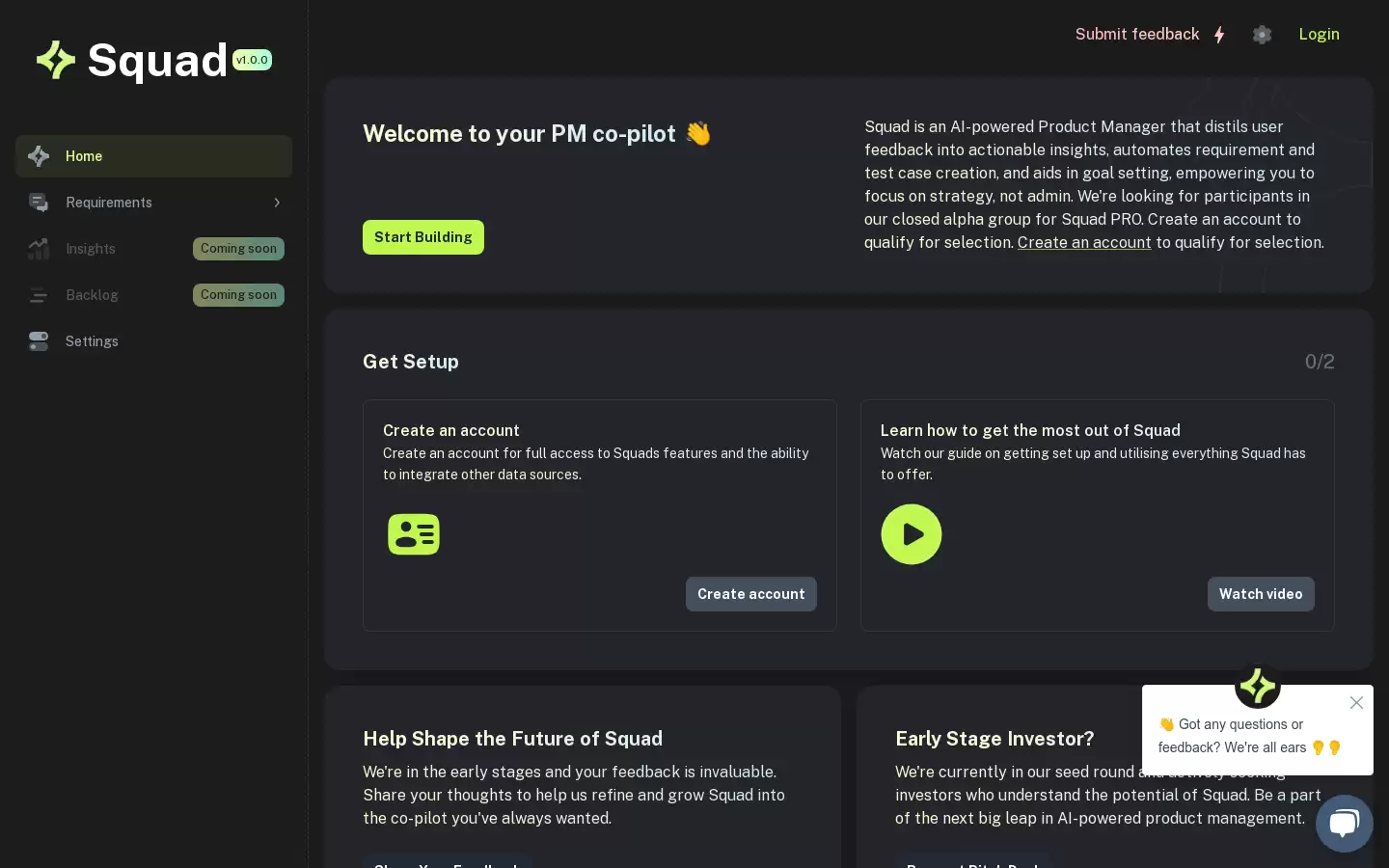The width and height of the screenshot is (1389, 868).
Task: Click the Requirements chat icon in sidebar
Action: pyautogui.click(x=39, y=203)
